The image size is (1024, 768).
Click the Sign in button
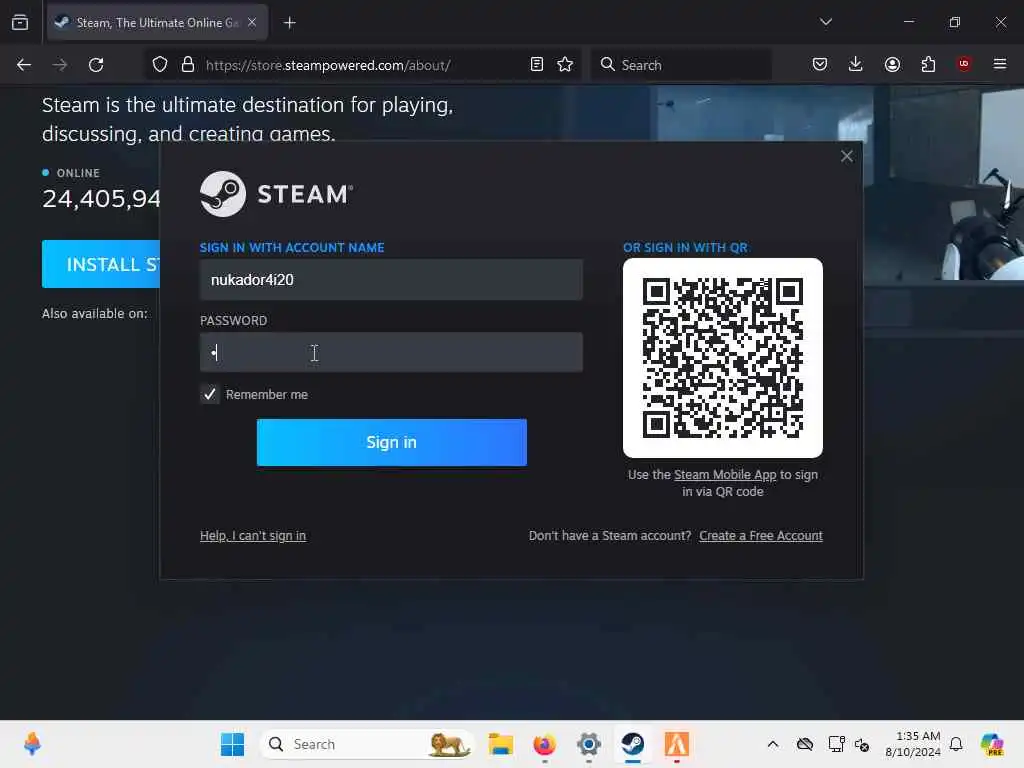pyautogui.click(x=392, y=442)
